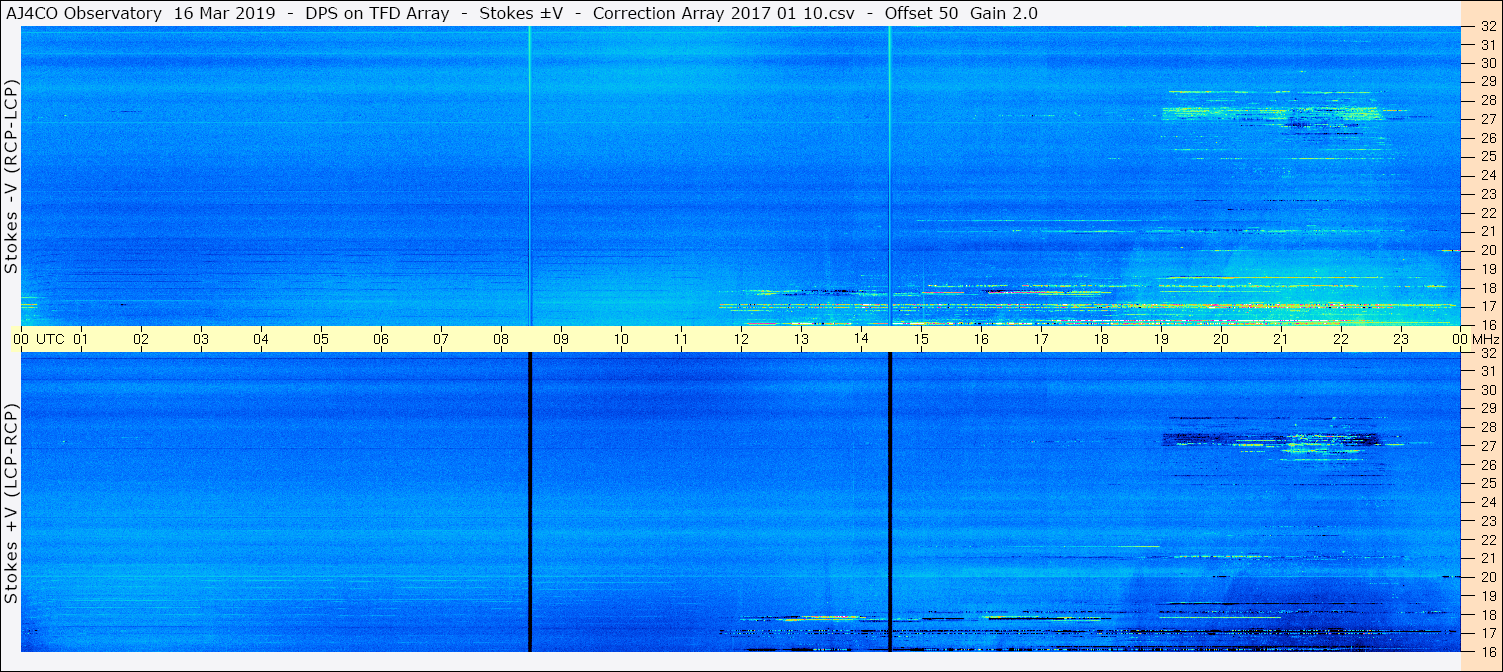This screenshot has width=1503, height=672.
Task: Click 'DPS on TFD Array' header text
Action: [380, 13]
